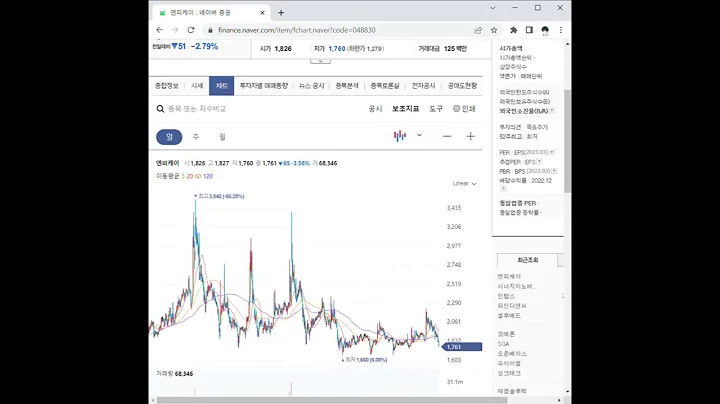The image size is (720, 404).
Task: Open the Chrome profile avatar
Action: pos(545,30)
